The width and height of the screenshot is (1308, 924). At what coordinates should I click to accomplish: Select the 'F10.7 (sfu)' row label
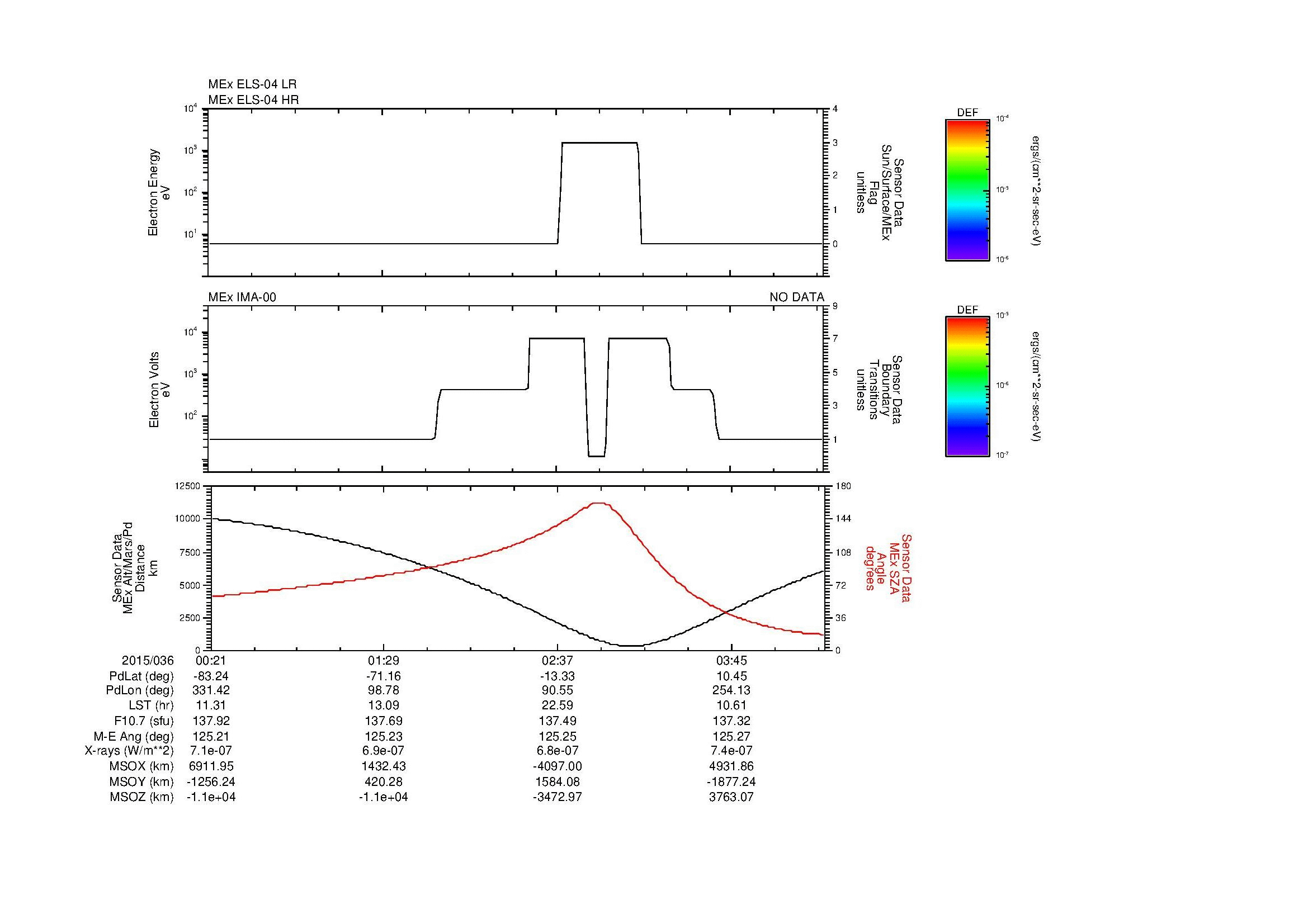(144, 721)
